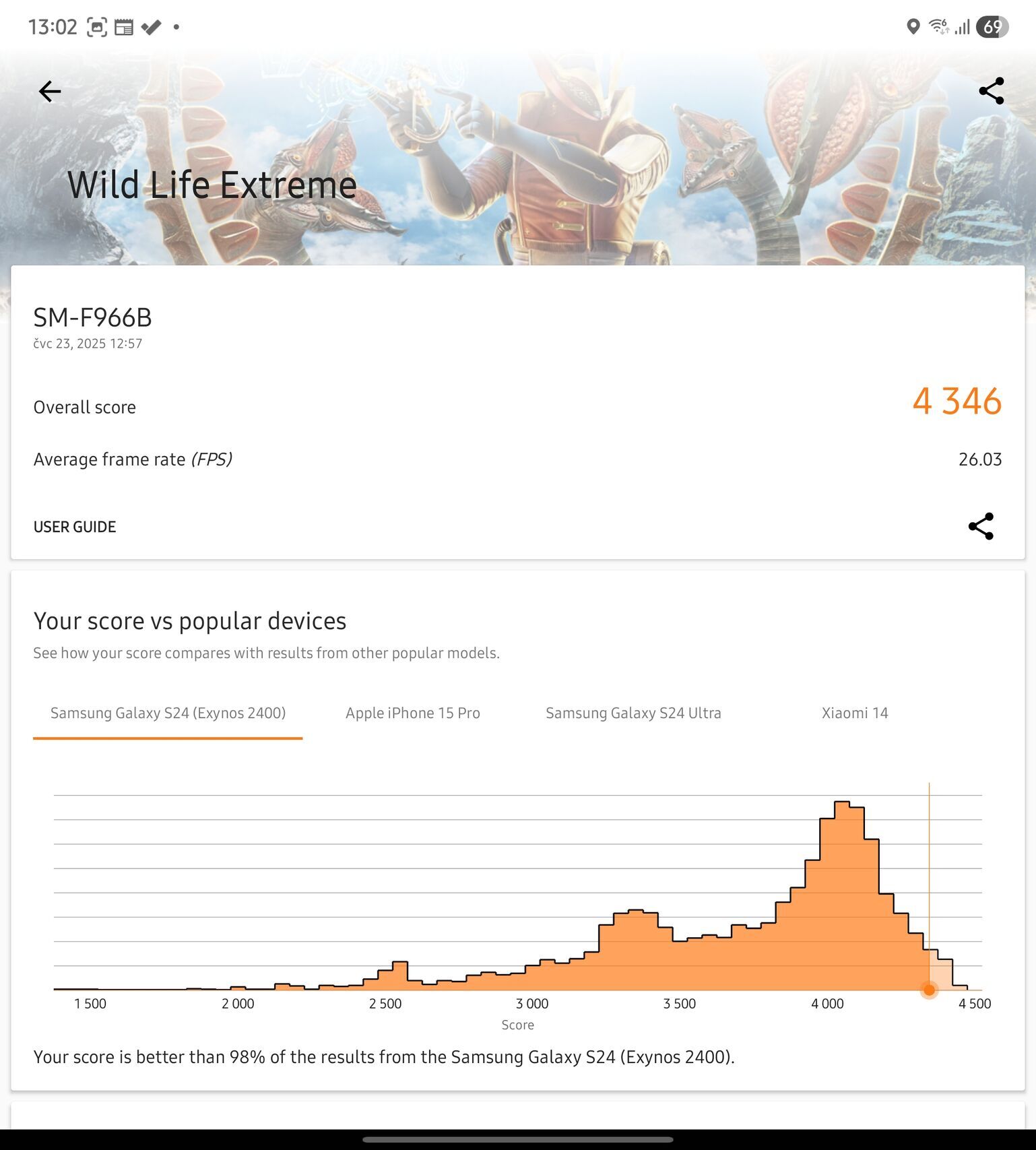
Task: Tap the gesture navigation bar handle
Action: [x=517, y=1140]
